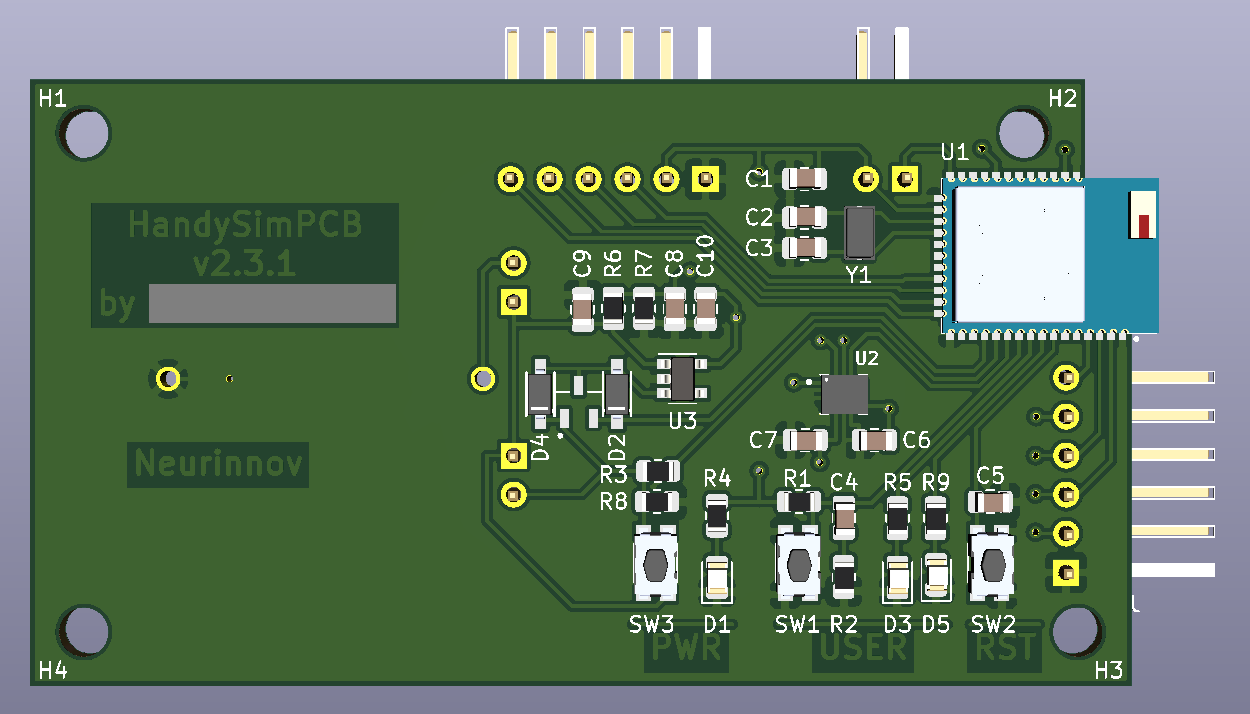Select the C6 capacitor
Viewport: 1250px width, 714px height.
875,440
